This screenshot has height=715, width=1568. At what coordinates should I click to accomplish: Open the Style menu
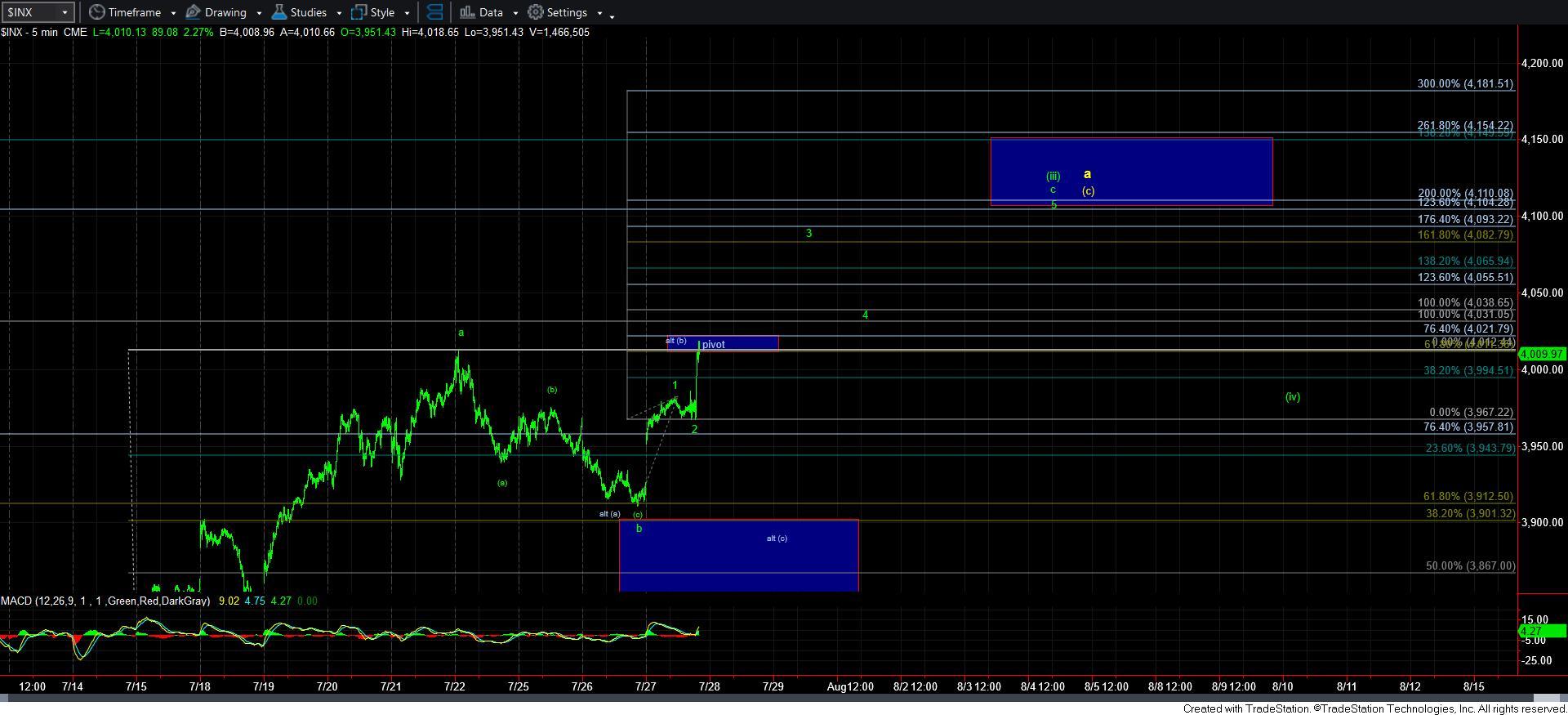coord(372,12)
